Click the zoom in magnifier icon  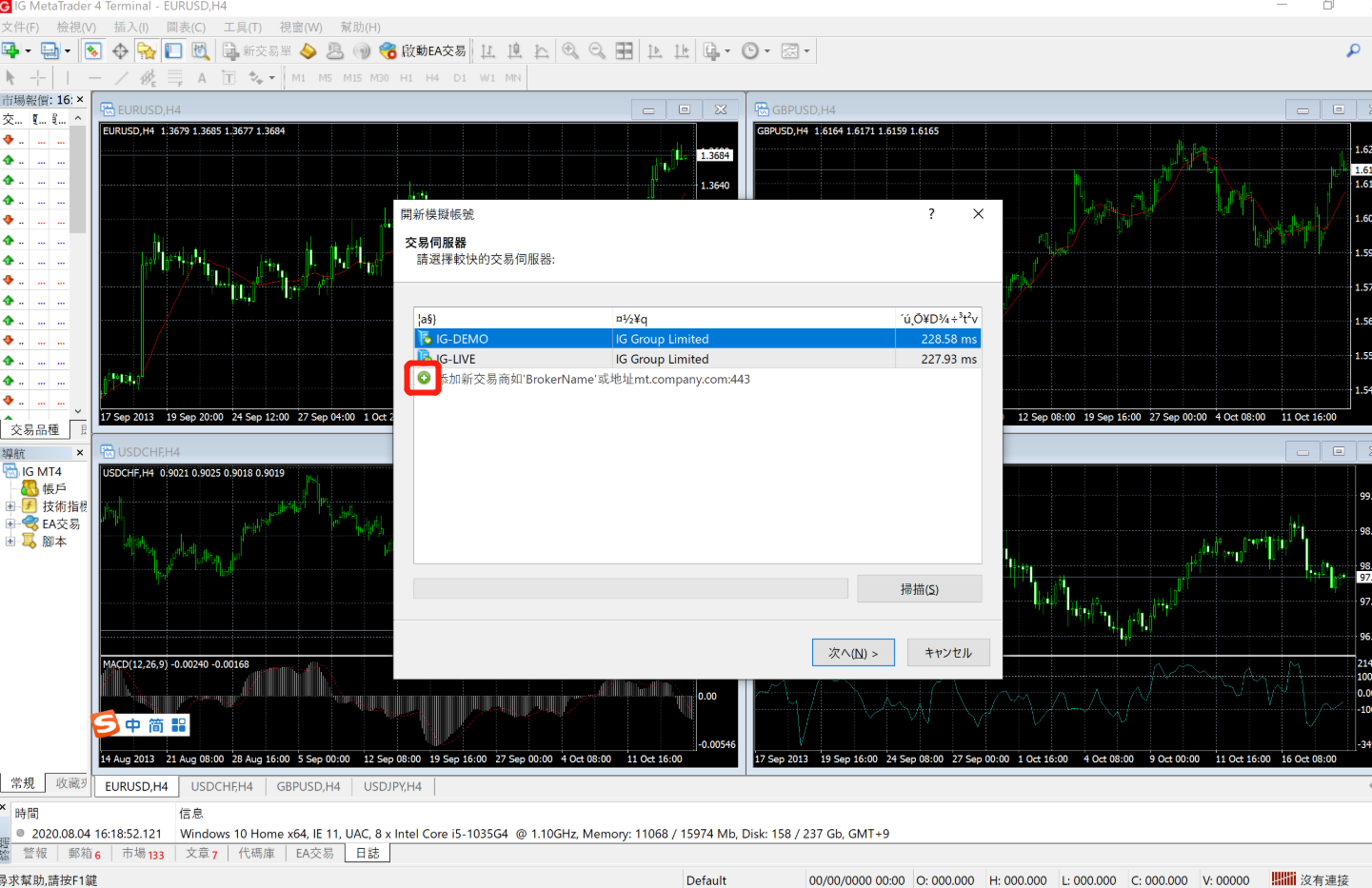click(570, 50)
